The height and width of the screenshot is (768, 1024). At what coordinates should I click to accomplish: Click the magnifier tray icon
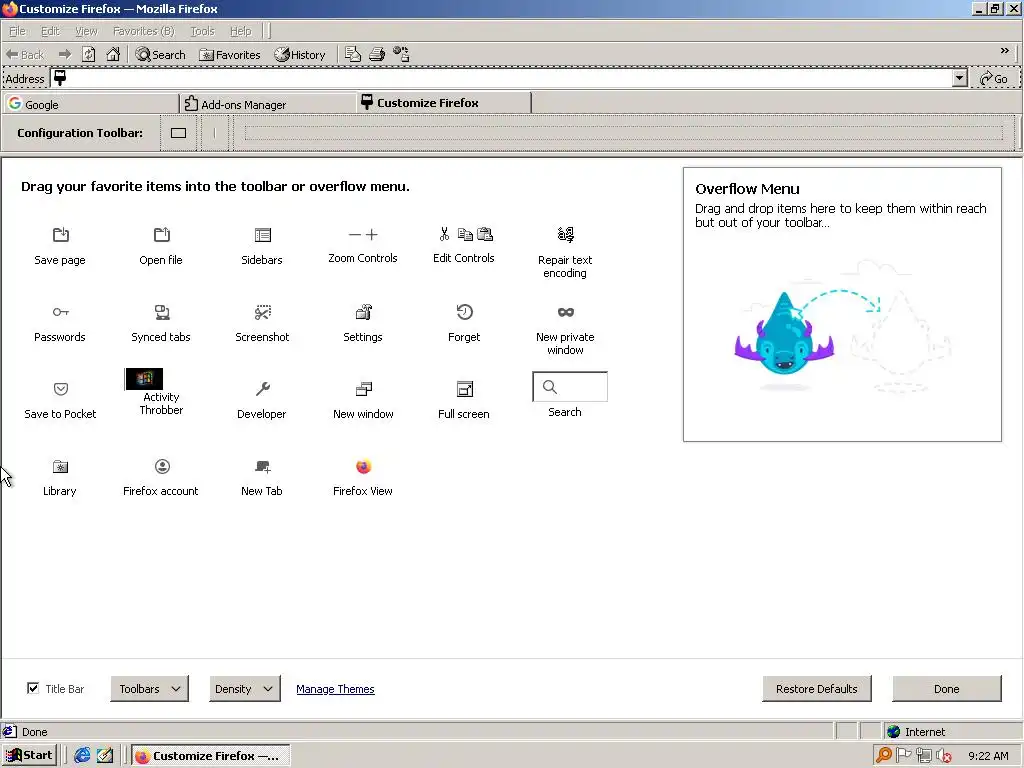coord(884,756)
